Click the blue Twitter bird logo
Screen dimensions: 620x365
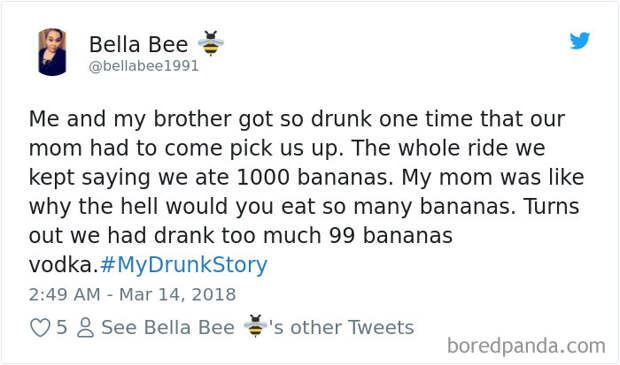580,40
